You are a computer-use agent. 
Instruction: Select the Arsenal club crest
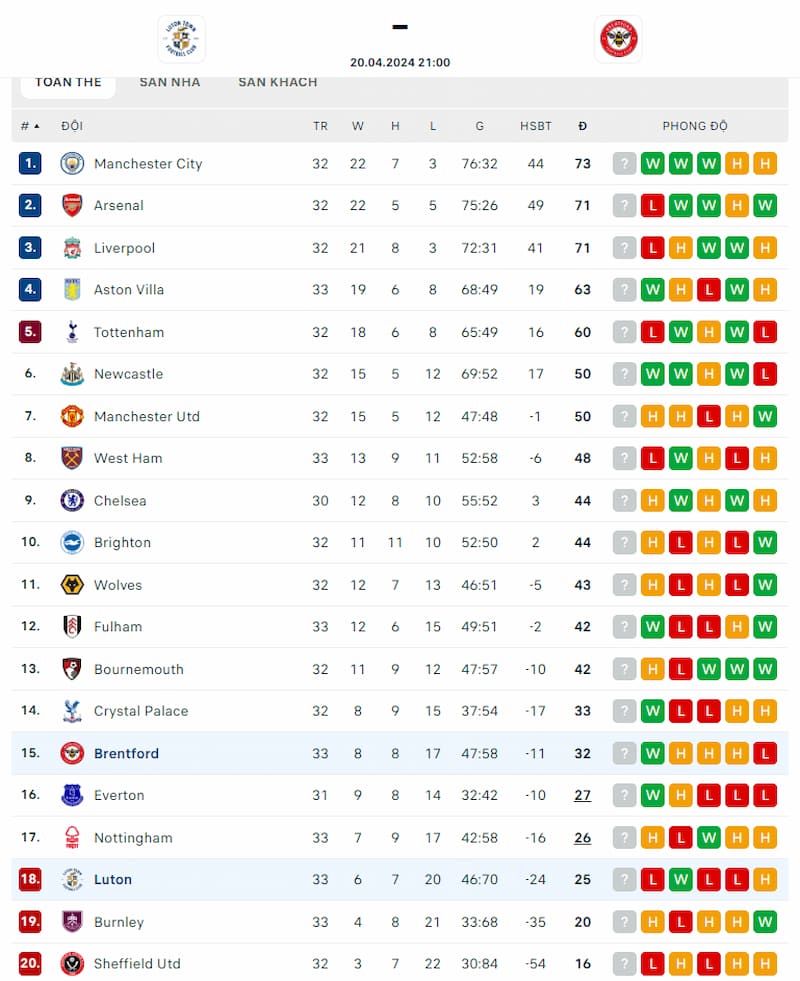click(72, 205)
